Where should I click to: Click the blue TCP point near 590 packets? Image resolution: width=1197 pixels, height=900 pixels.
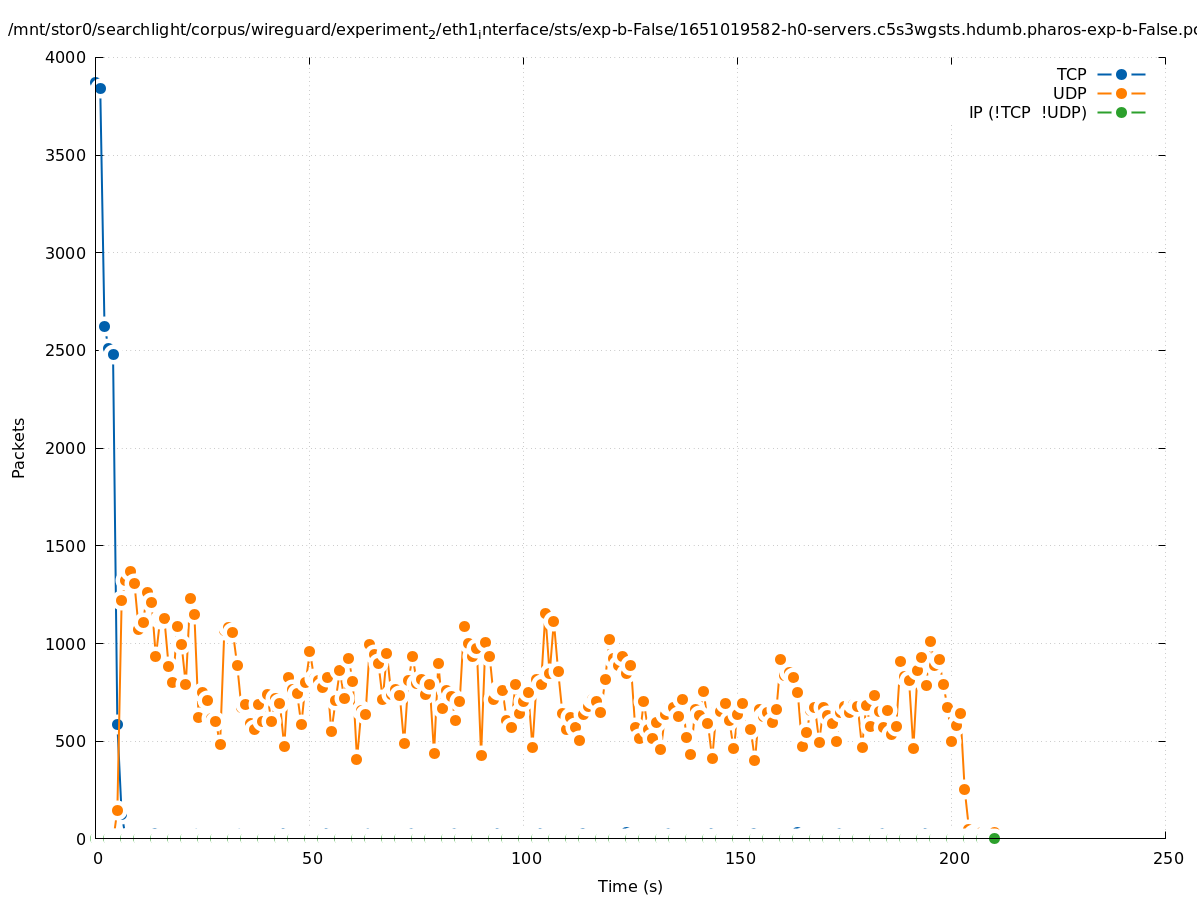117,724
